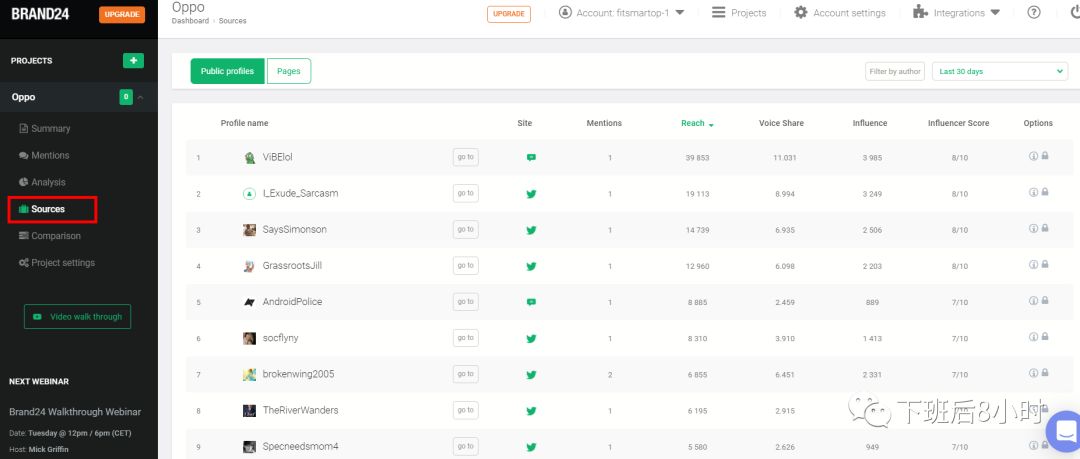Image resolution: width=1080 pixels, height=459 pixels.
Task: Click chat site icon in ViBElol row
Action: (531, 157)
